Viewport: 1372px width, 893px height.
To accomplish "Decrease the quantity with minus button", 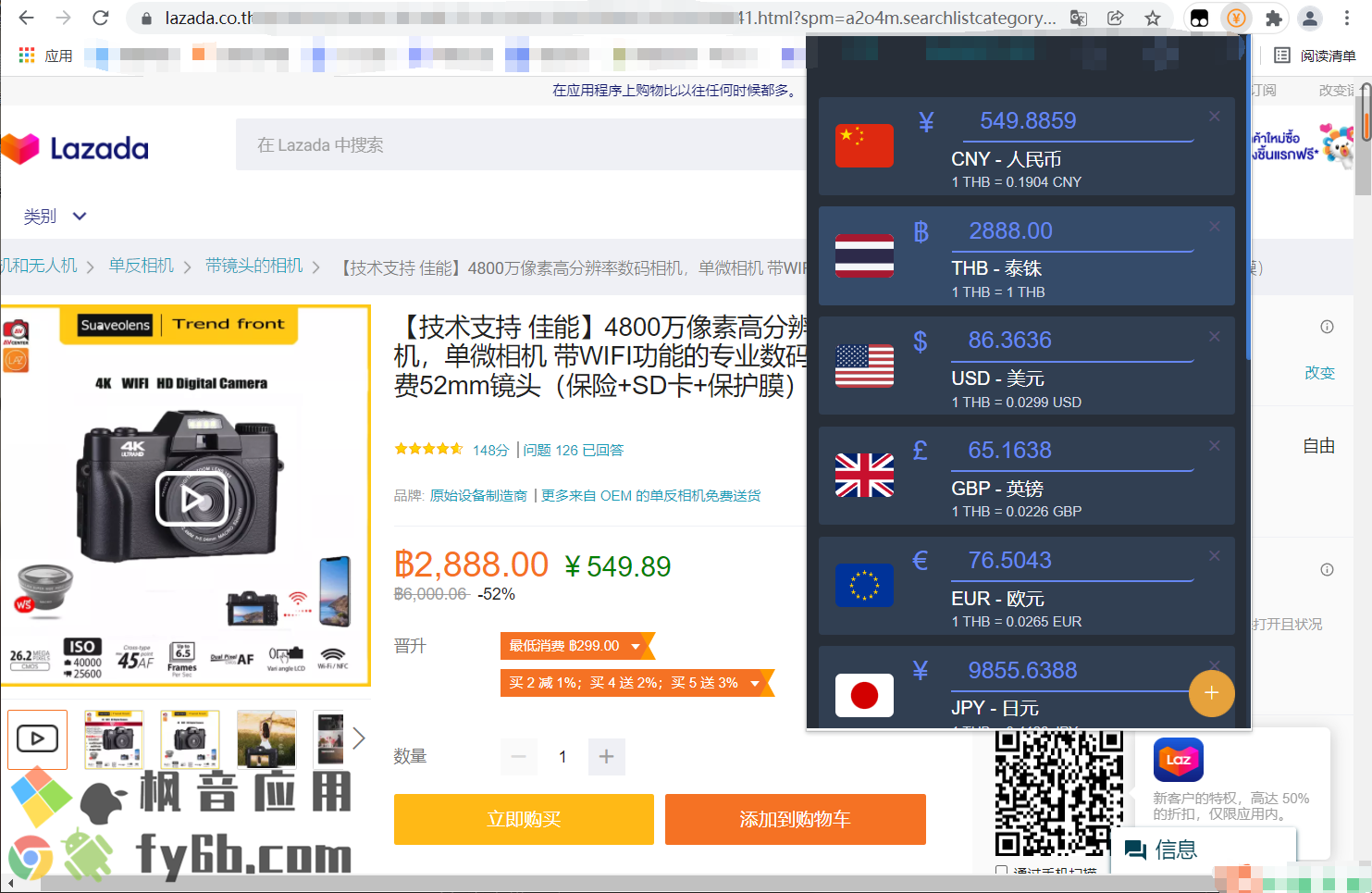I will (518, 757).
